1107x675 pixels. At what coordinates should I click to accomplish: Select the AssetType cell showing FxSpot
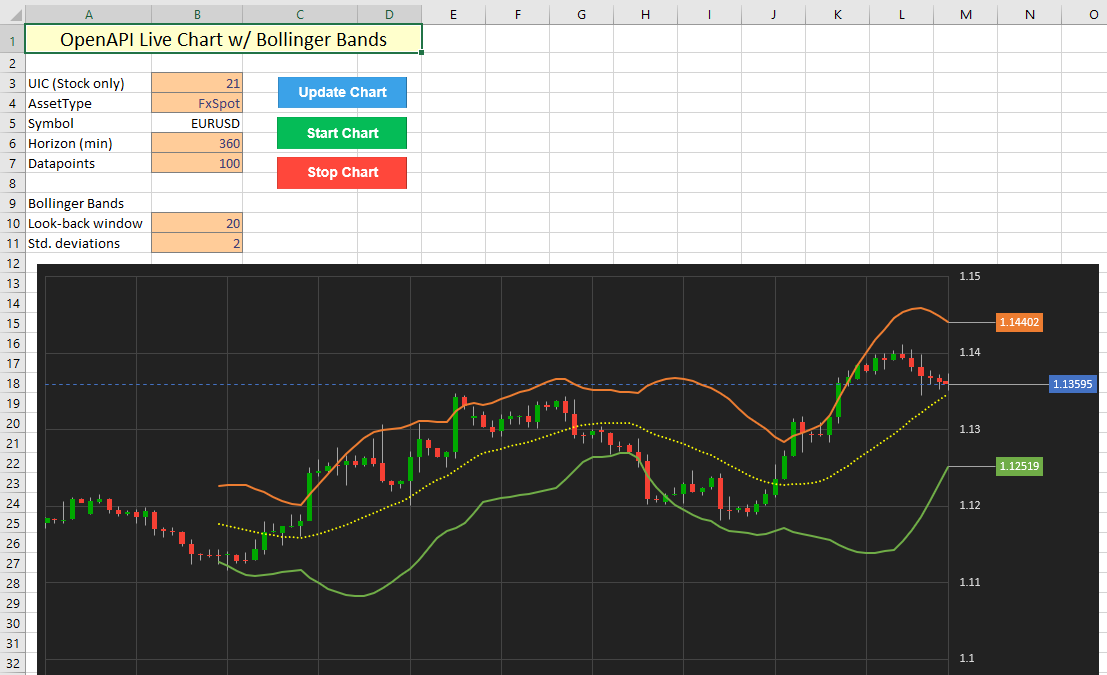tap(197, 103)
